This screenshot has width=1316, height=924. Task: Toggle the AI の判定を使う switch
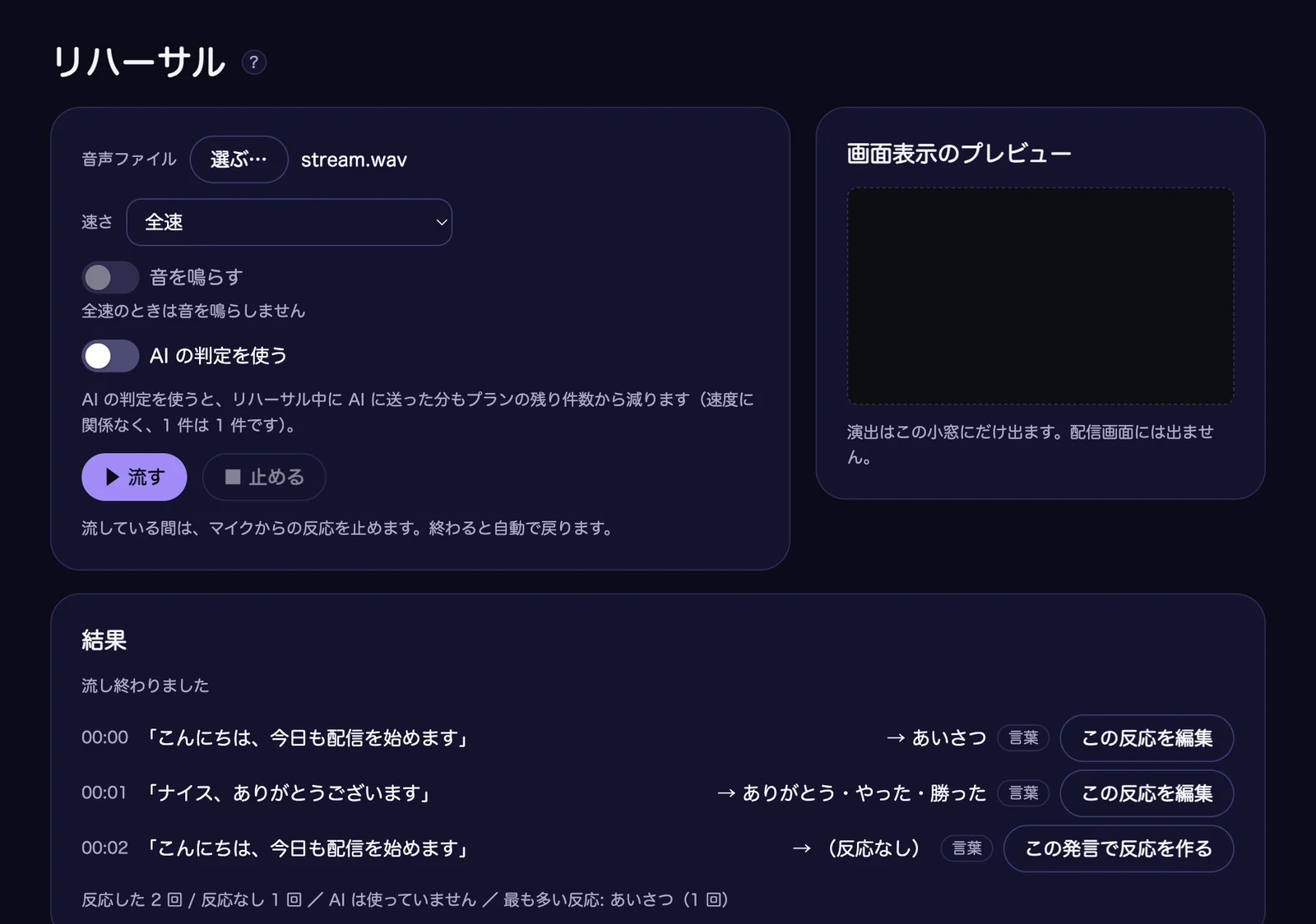click(110, 356)
